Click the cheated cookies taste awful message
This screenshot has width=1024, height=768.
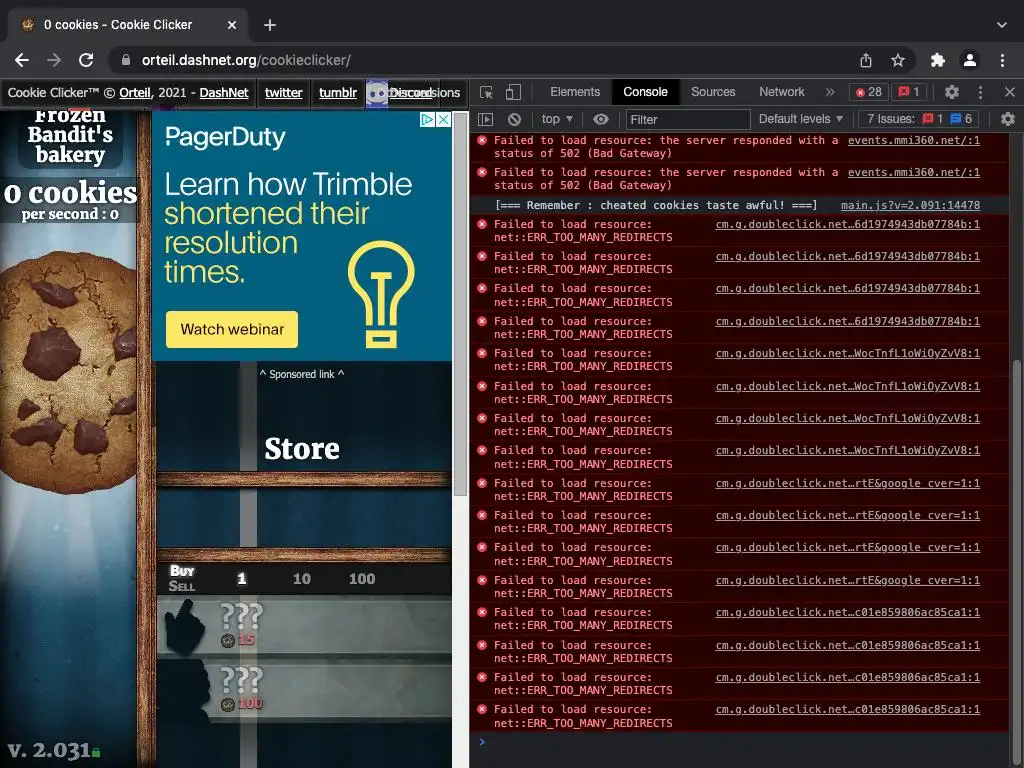[x=656, y=205]
